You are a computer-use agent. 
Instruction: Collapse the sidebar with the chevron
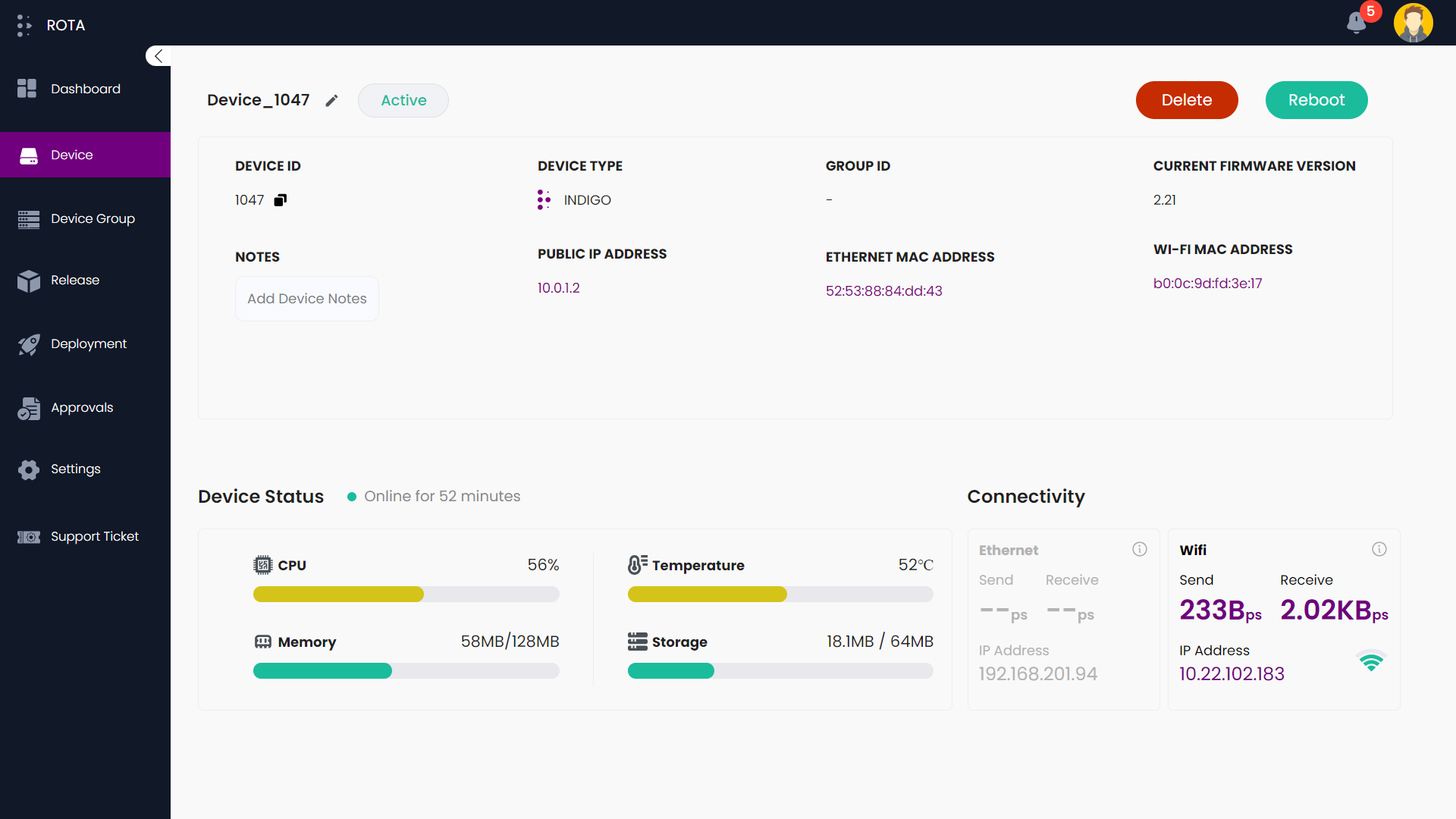[158, 56]
